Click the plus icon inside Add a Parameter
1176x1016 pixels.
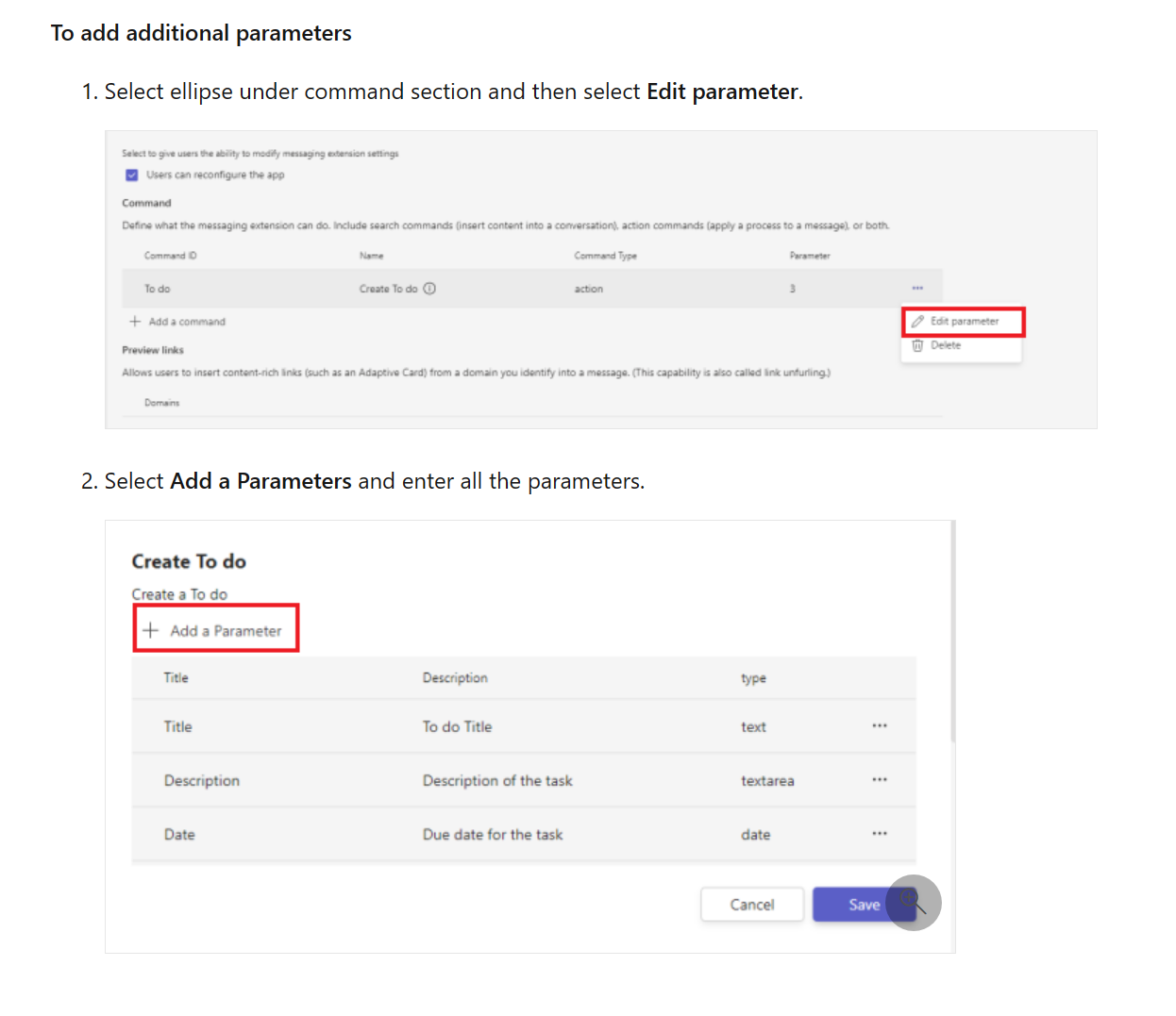tap(151, 629)
